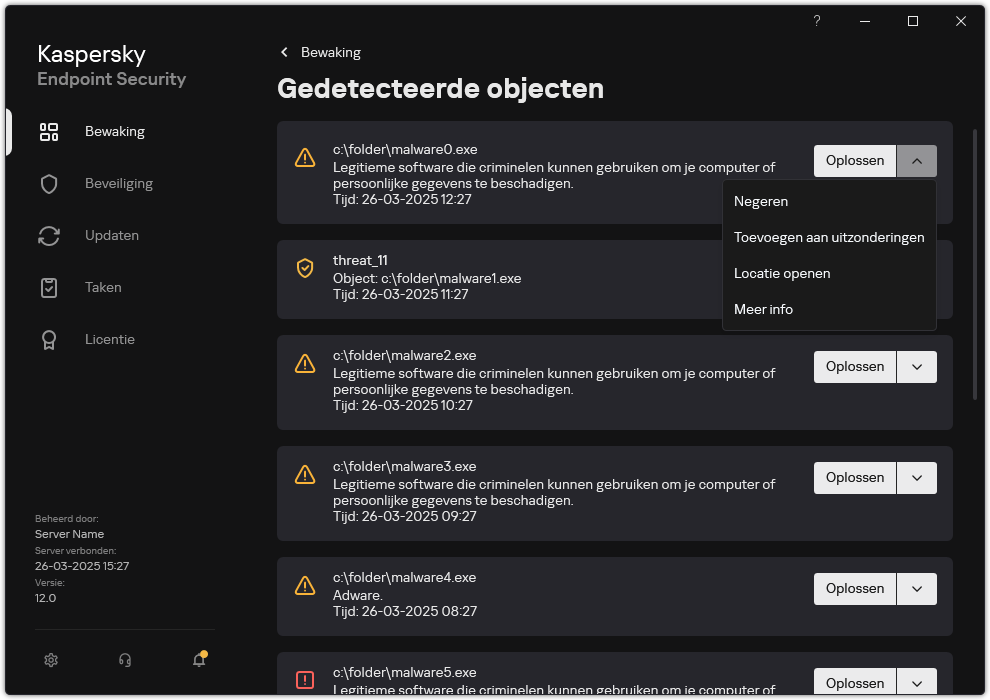Click the help question mark at top
The width and height of the screenshot is (990, 700).
coord(816,21)
